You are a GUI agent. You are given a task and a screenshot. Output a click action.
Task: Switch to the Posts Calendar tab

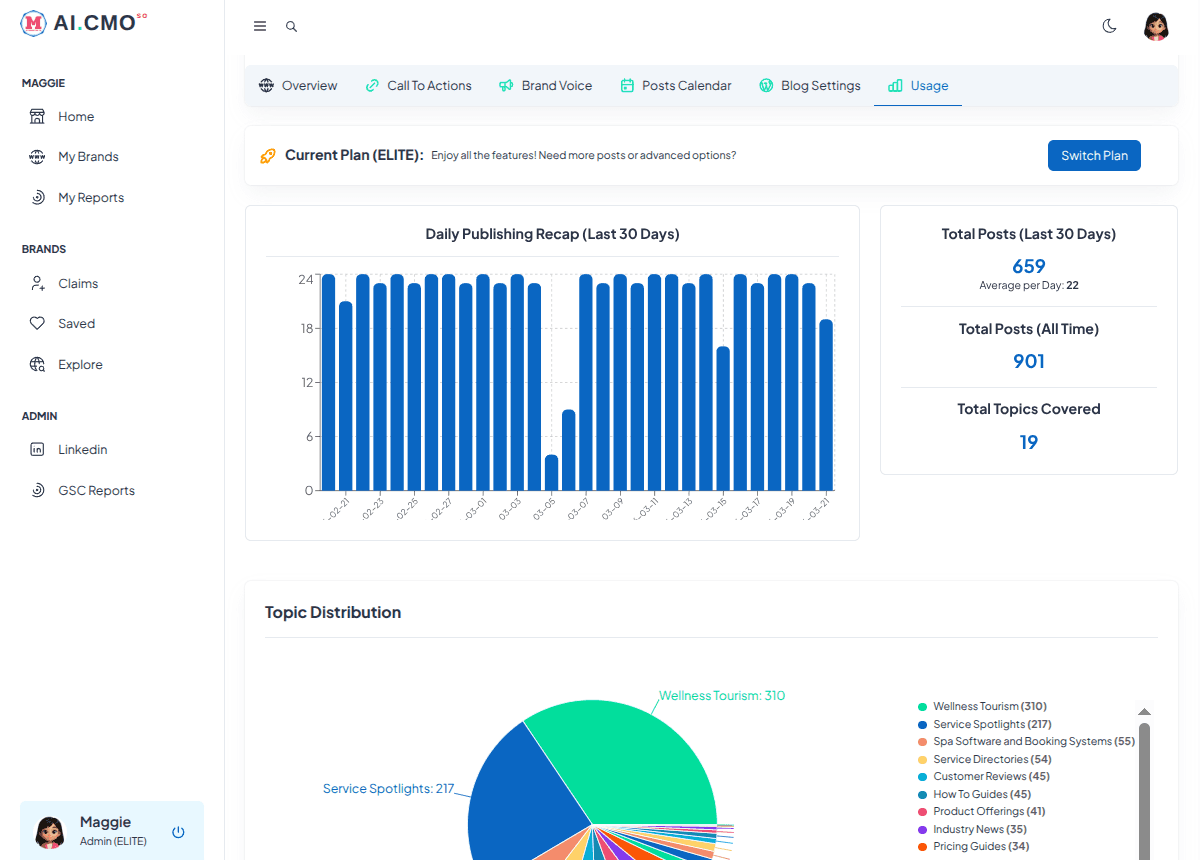pos(676,85)
